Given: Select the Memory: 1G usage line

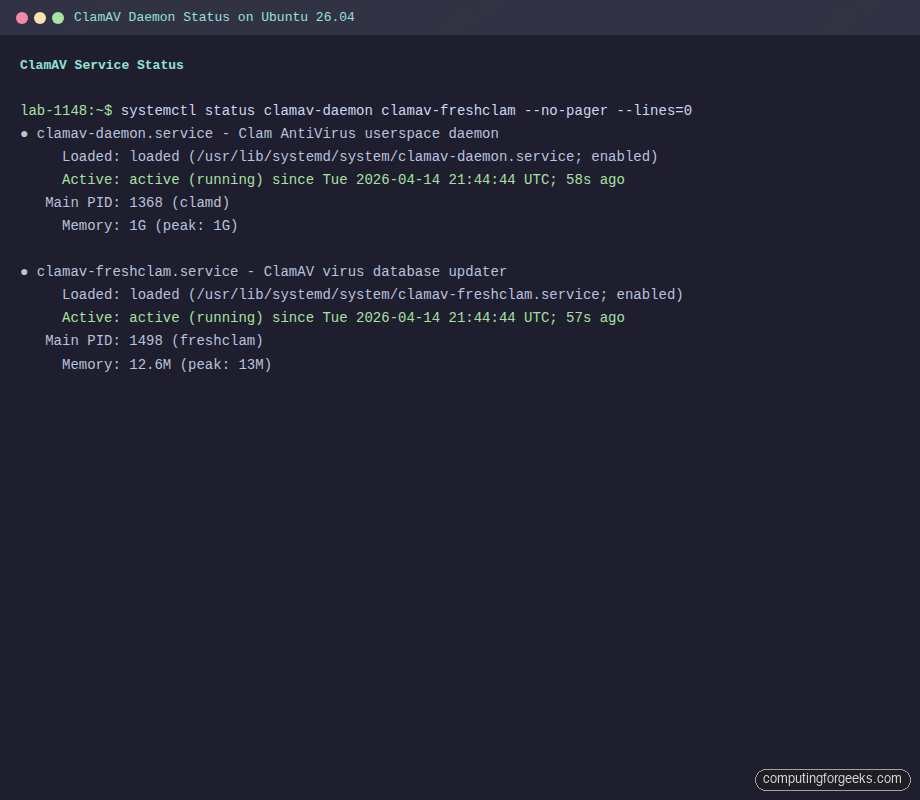Looking at the screenshot, I should click(150, 224).
